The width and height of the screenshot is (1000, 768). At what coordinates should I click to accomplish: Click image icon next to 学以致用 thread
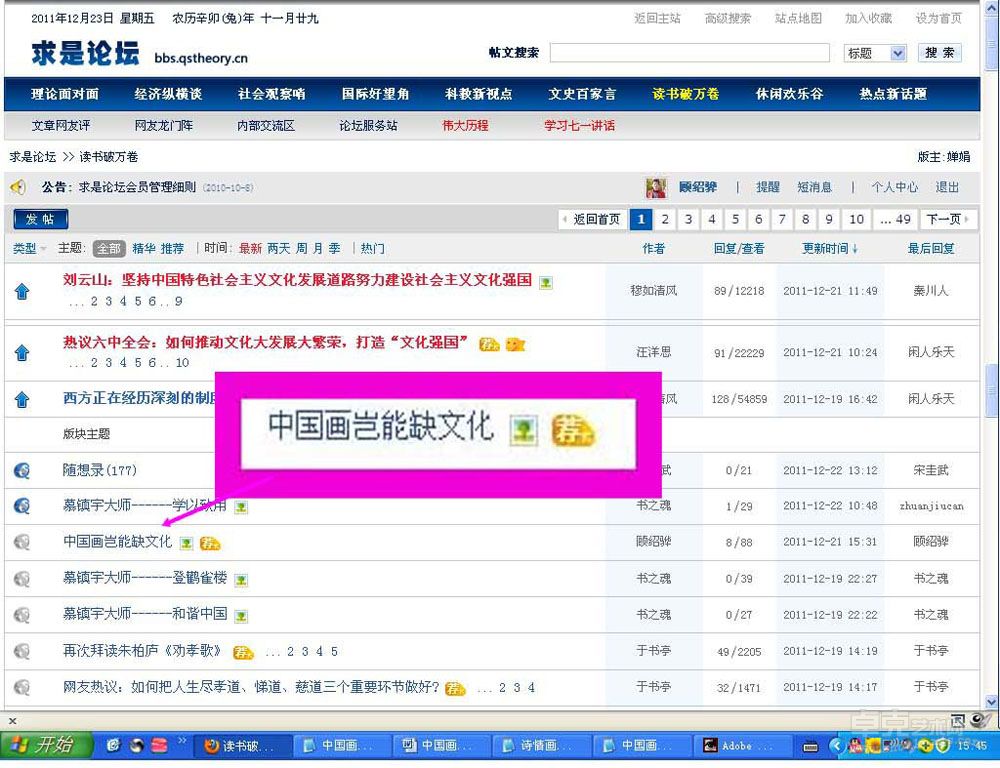coord(240,508)
